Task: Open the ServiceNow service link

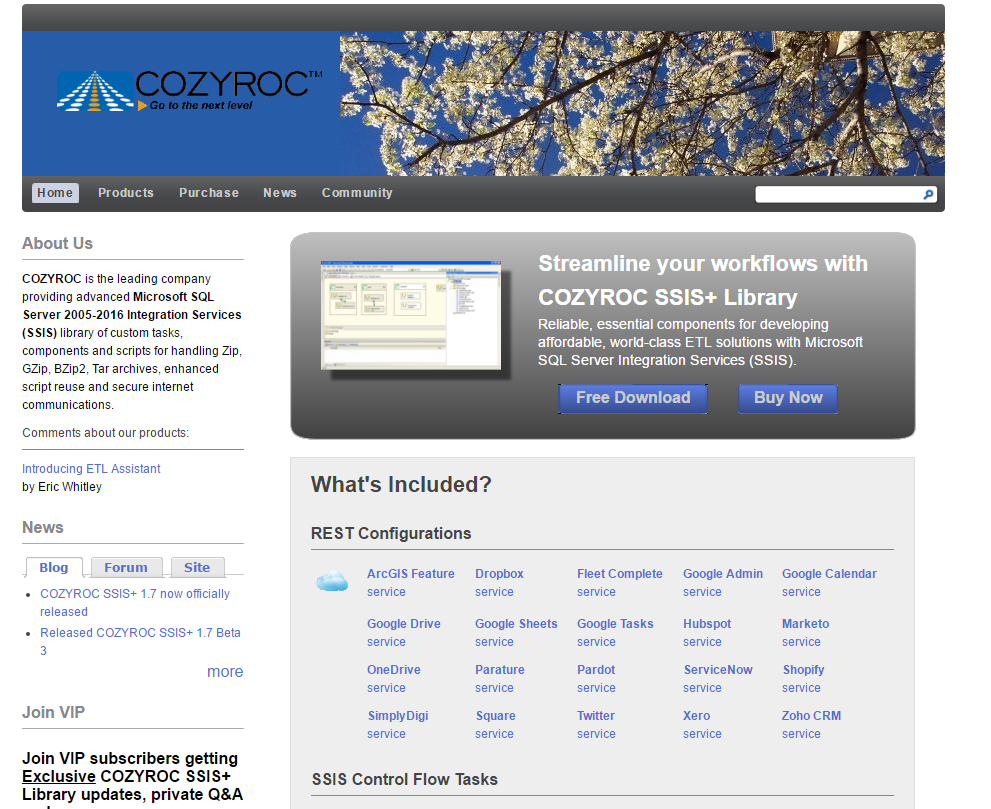Action: 718,679
